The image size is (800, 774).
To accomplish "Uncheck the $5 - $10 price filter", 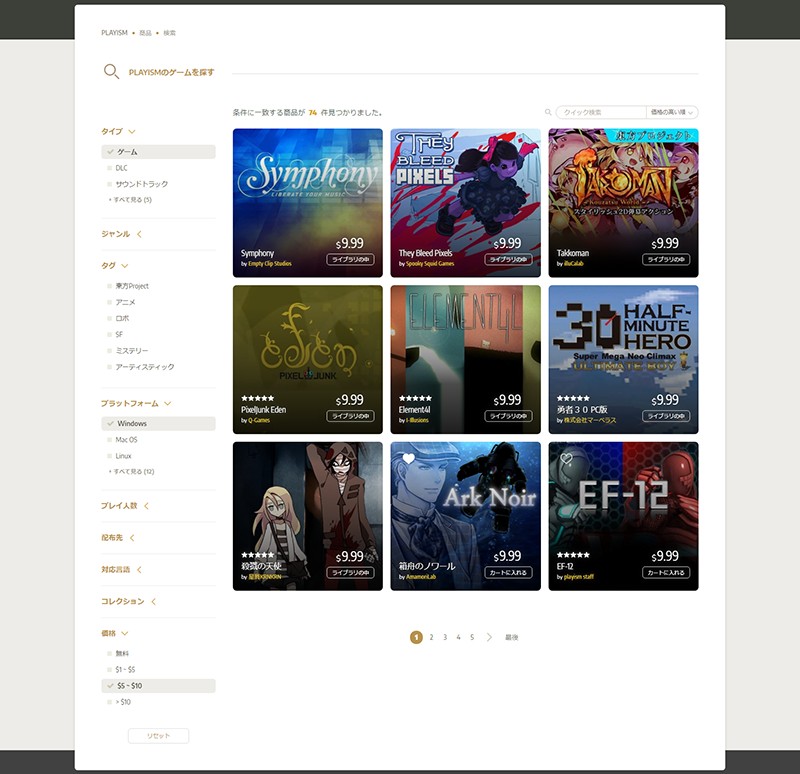I will pyautogui.click(x=158, y=686).
